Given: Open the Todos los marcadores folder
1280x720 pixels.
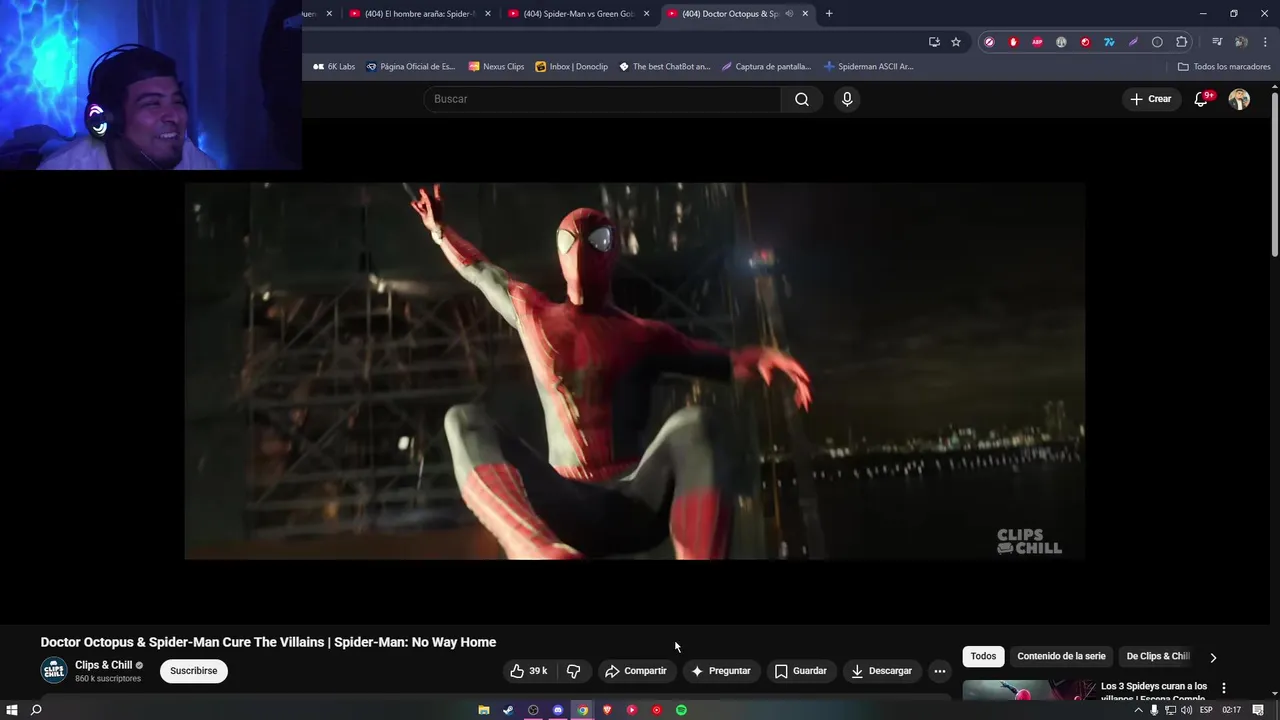Looking at the screenshot, I should pyautogui.click(x=1224, y=67).
